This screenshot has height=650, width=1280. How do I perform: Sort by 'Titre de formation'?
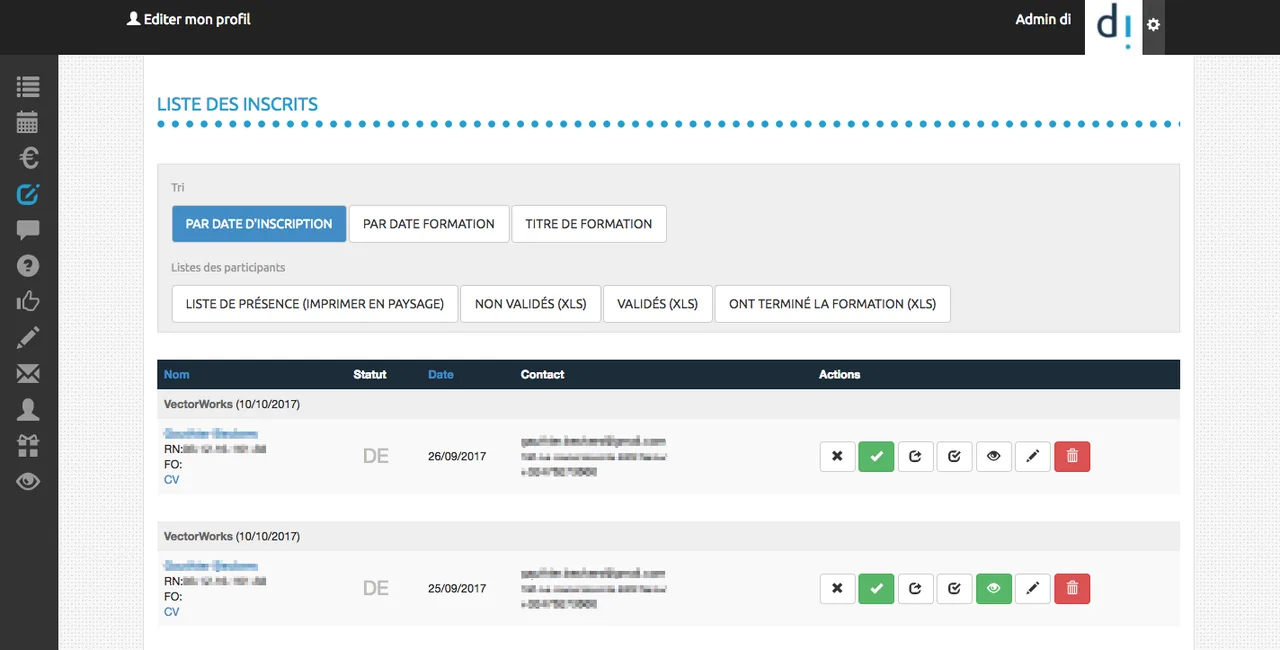click(589, 224)
